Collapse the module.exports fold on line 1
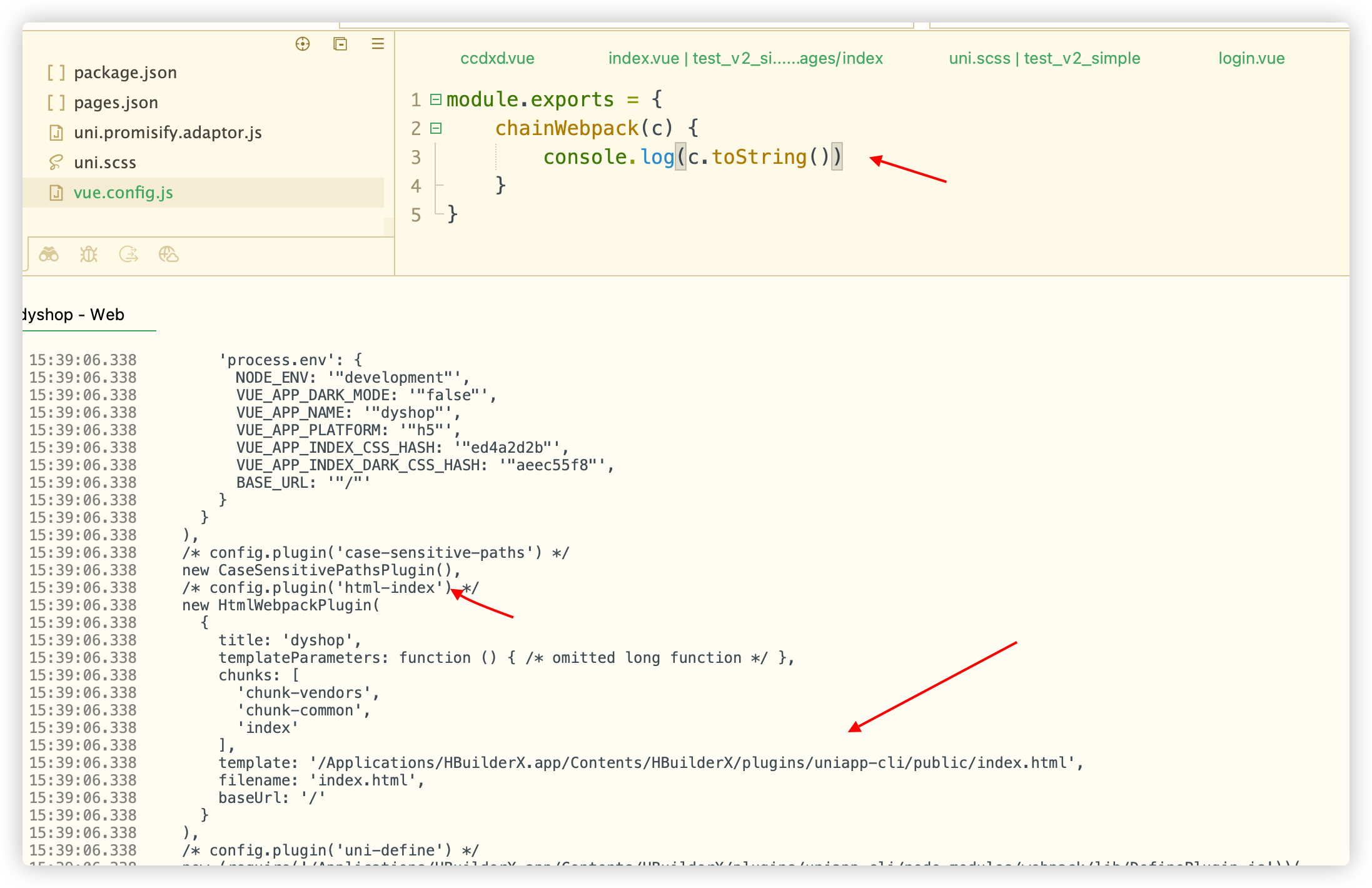This screenshot has height=888, width=1372. pos(436,99)
